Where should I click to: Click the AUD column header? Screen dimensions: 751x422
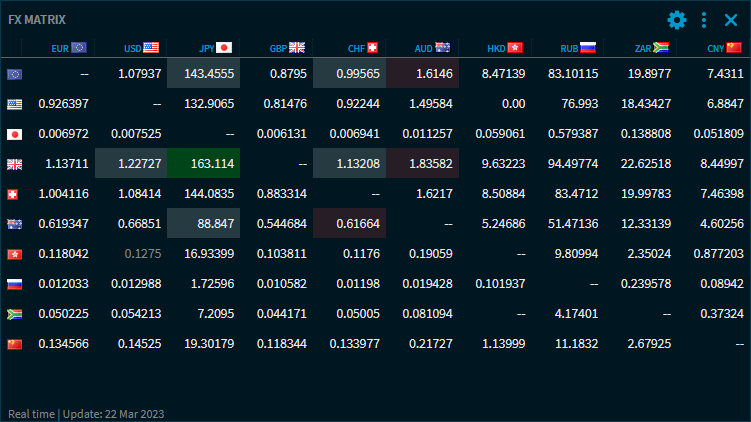click(433, 47)
